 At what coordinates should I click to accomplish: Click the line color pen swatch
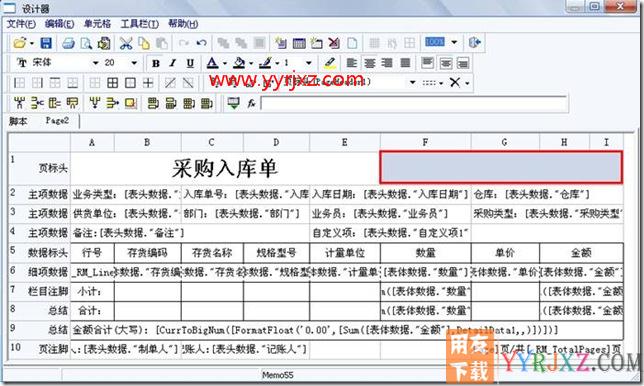(265, 63)
